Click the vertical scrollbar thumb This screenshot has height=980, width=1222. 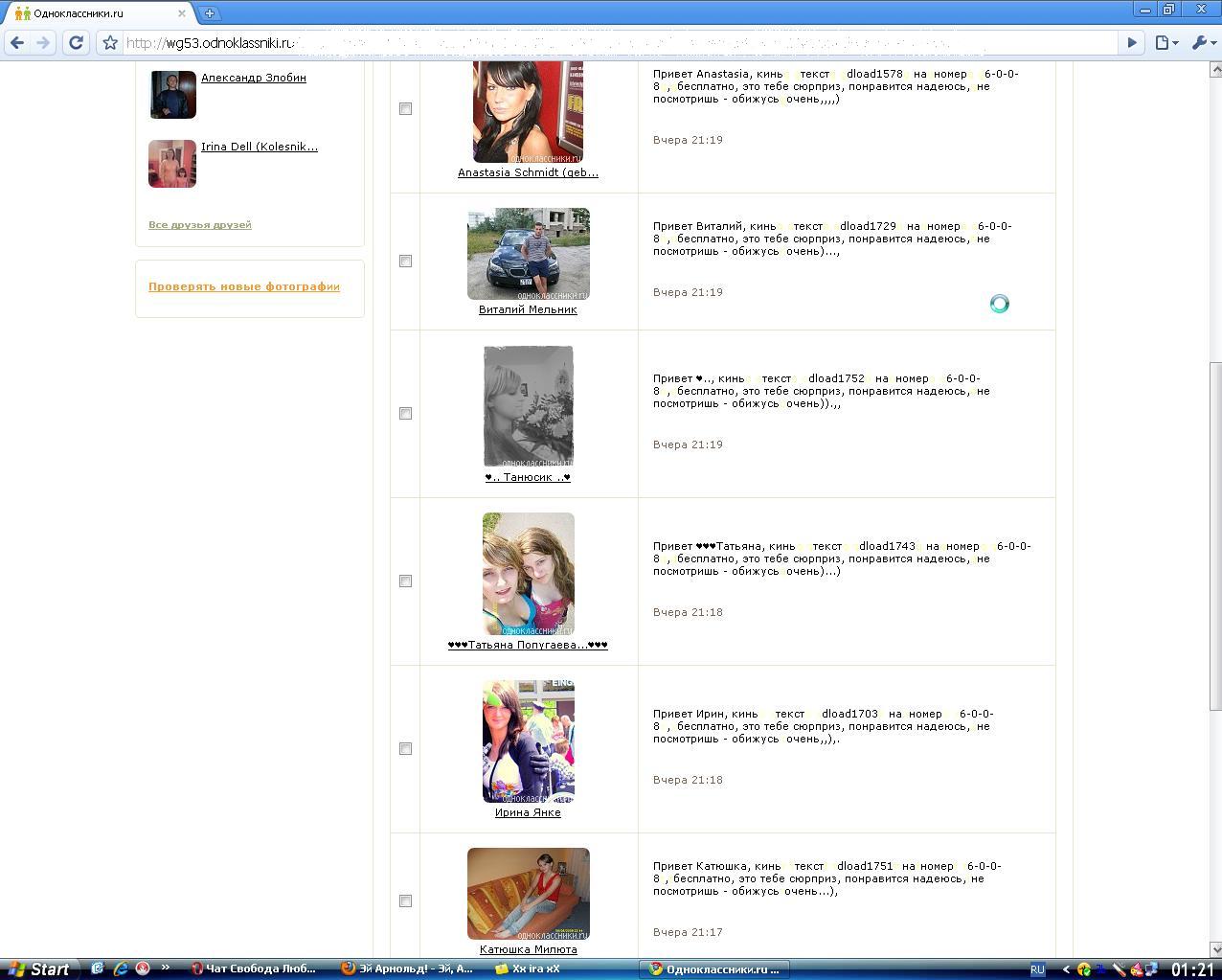[1214, 536]
